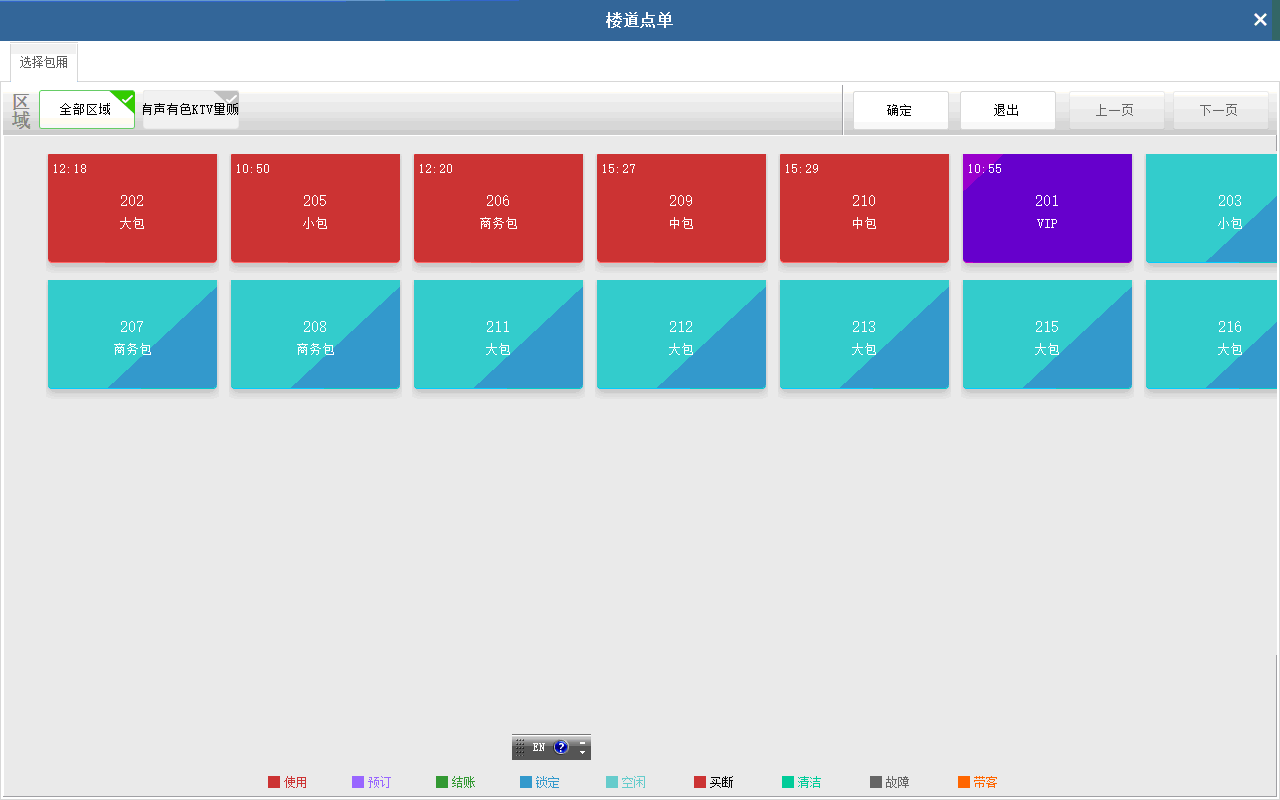Click the blue 锁定 legend swatch
This screenshot has height=800, width=1280.
tap(526, 782)
